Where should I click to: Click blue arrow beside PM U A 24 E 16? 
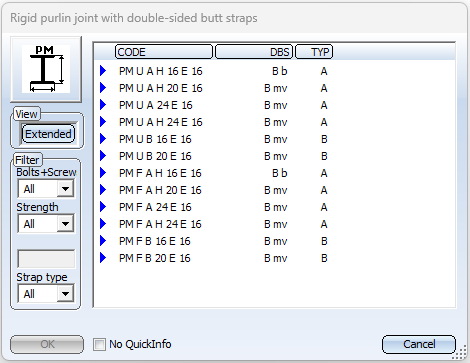coord(103,105)
